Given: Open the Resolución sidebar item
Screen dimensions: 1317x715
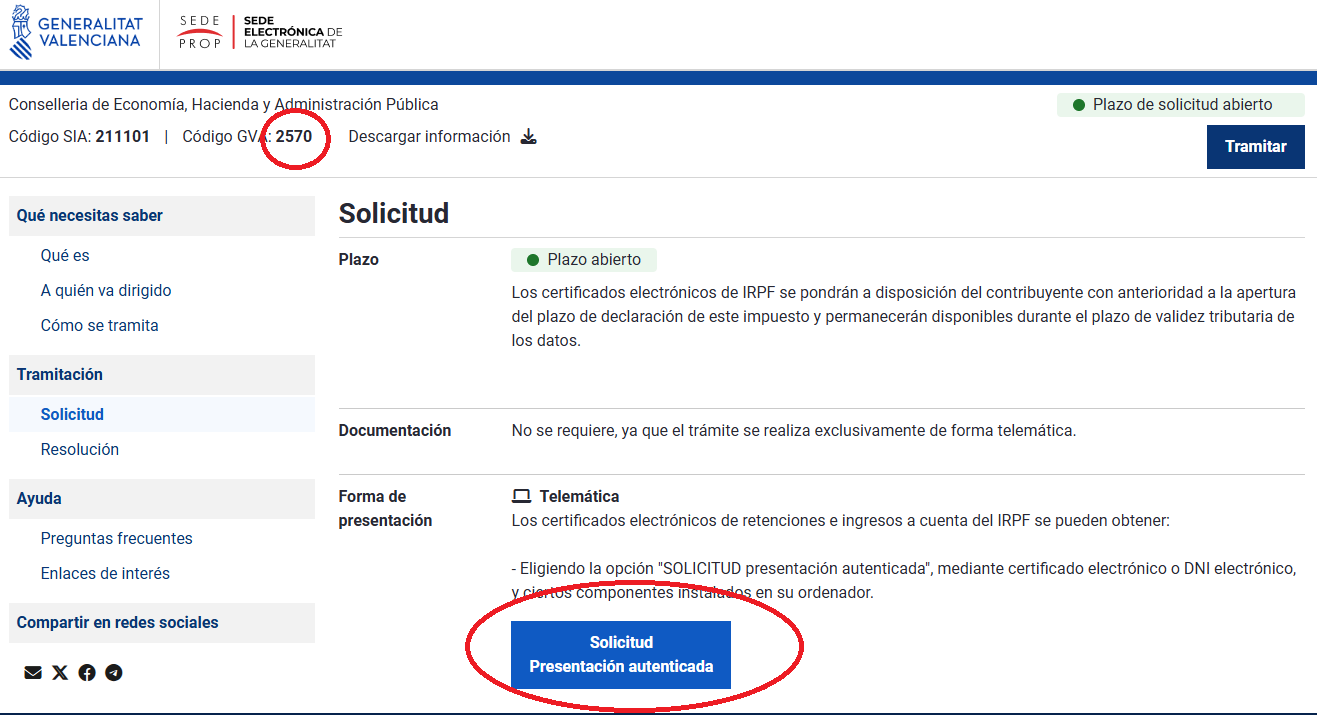Looking at the screenshot, I should tap(80, 450).
